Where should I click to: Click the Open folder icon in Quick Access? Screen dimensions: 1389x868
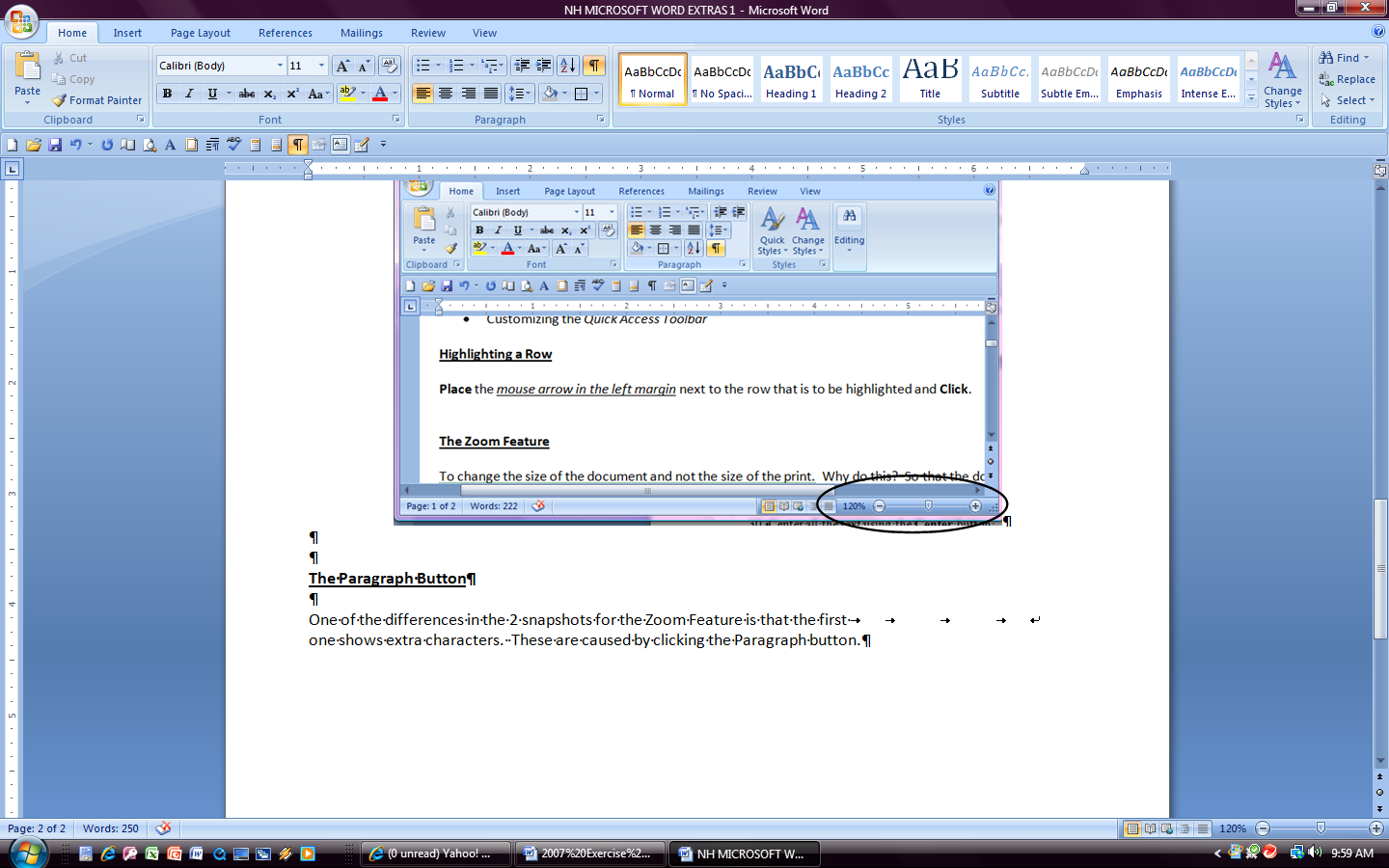[x=34, y=145]
